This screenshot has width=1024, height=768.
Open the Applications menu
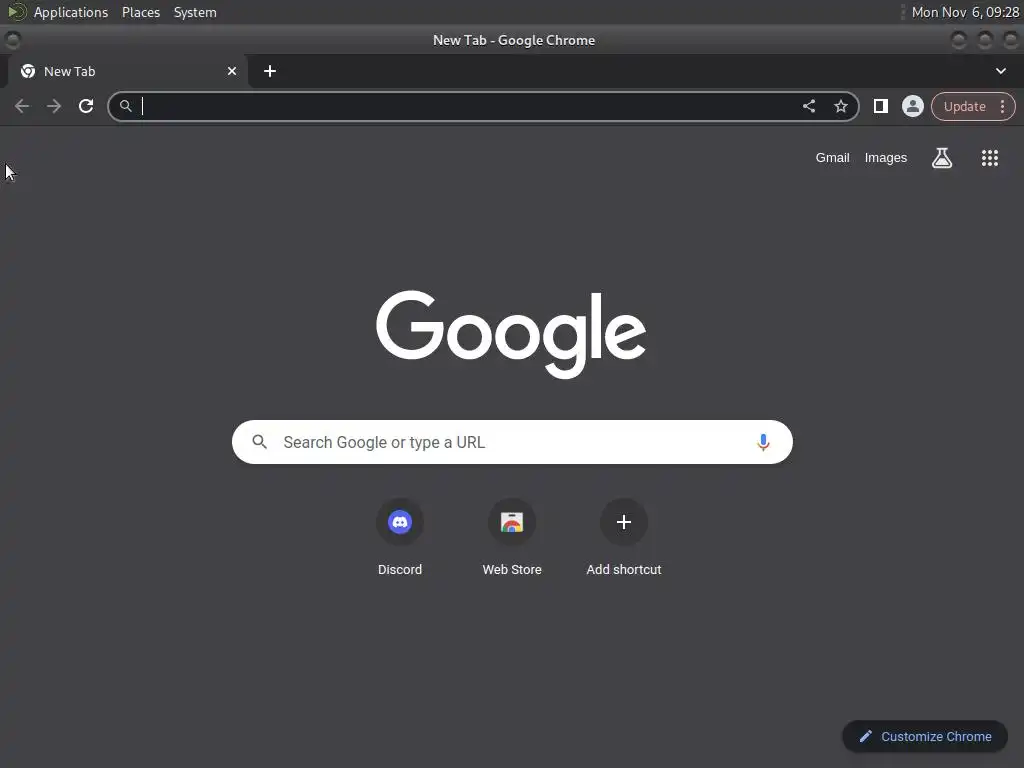(71, 12)
